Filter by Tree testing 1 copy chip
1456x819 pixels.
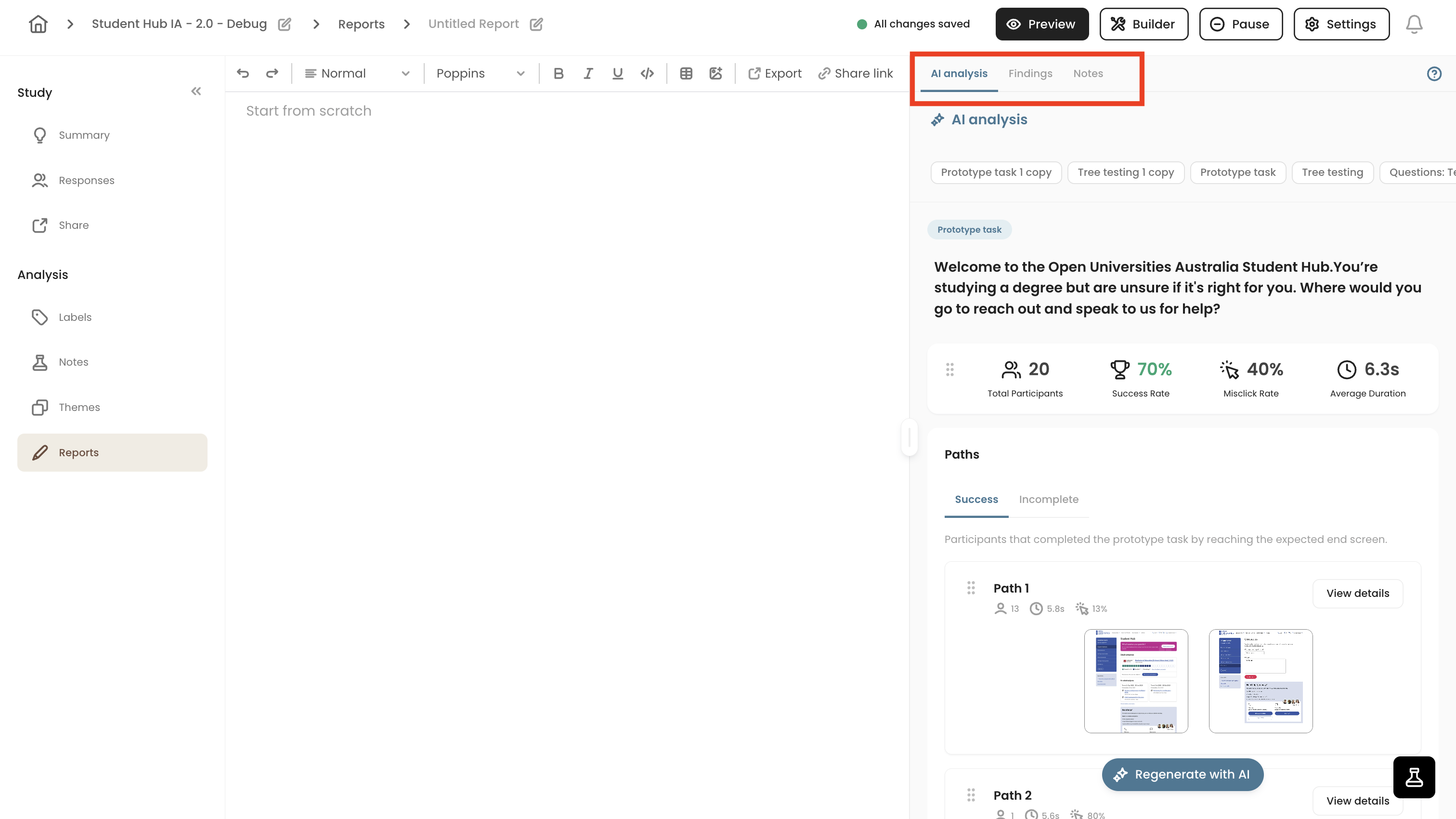pos(1125,172)
